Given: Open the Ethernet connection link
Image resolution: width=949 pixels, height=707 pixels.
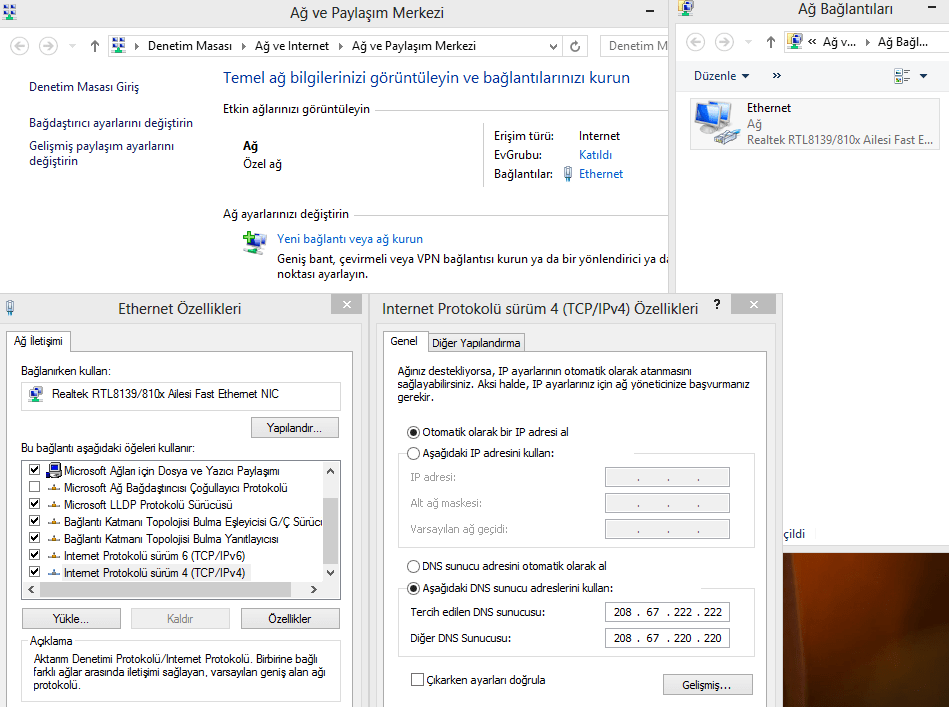Looking at the screenshot, I should (601, 174).
